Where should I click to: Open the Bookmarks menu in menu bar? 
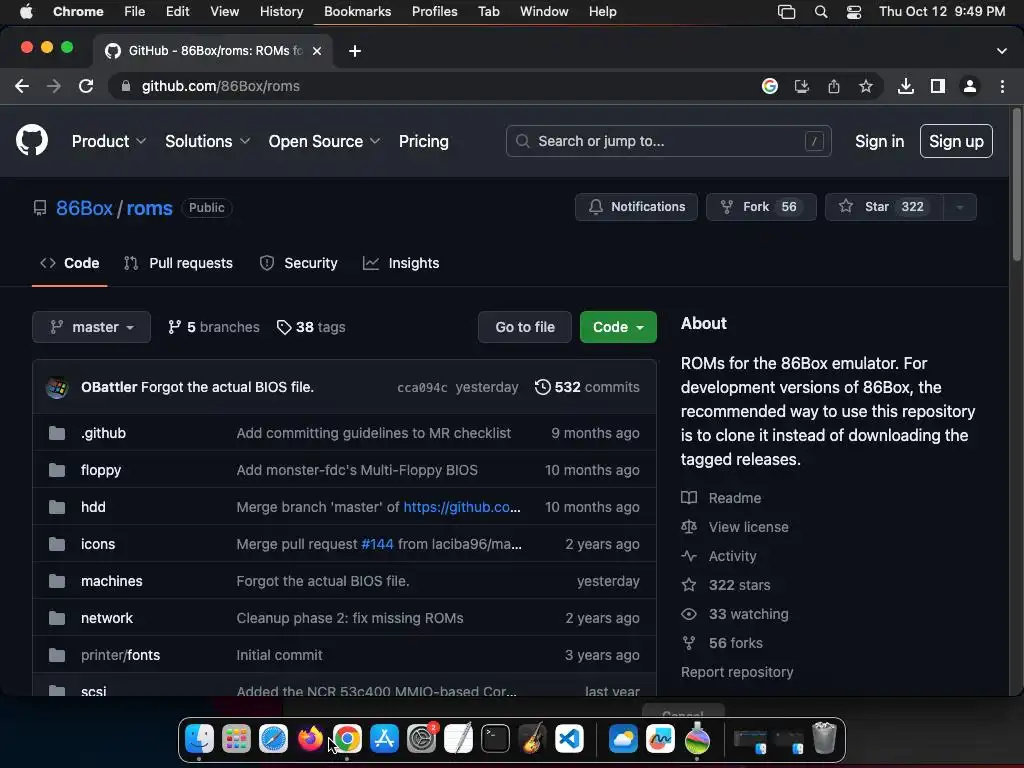point(357,12)
